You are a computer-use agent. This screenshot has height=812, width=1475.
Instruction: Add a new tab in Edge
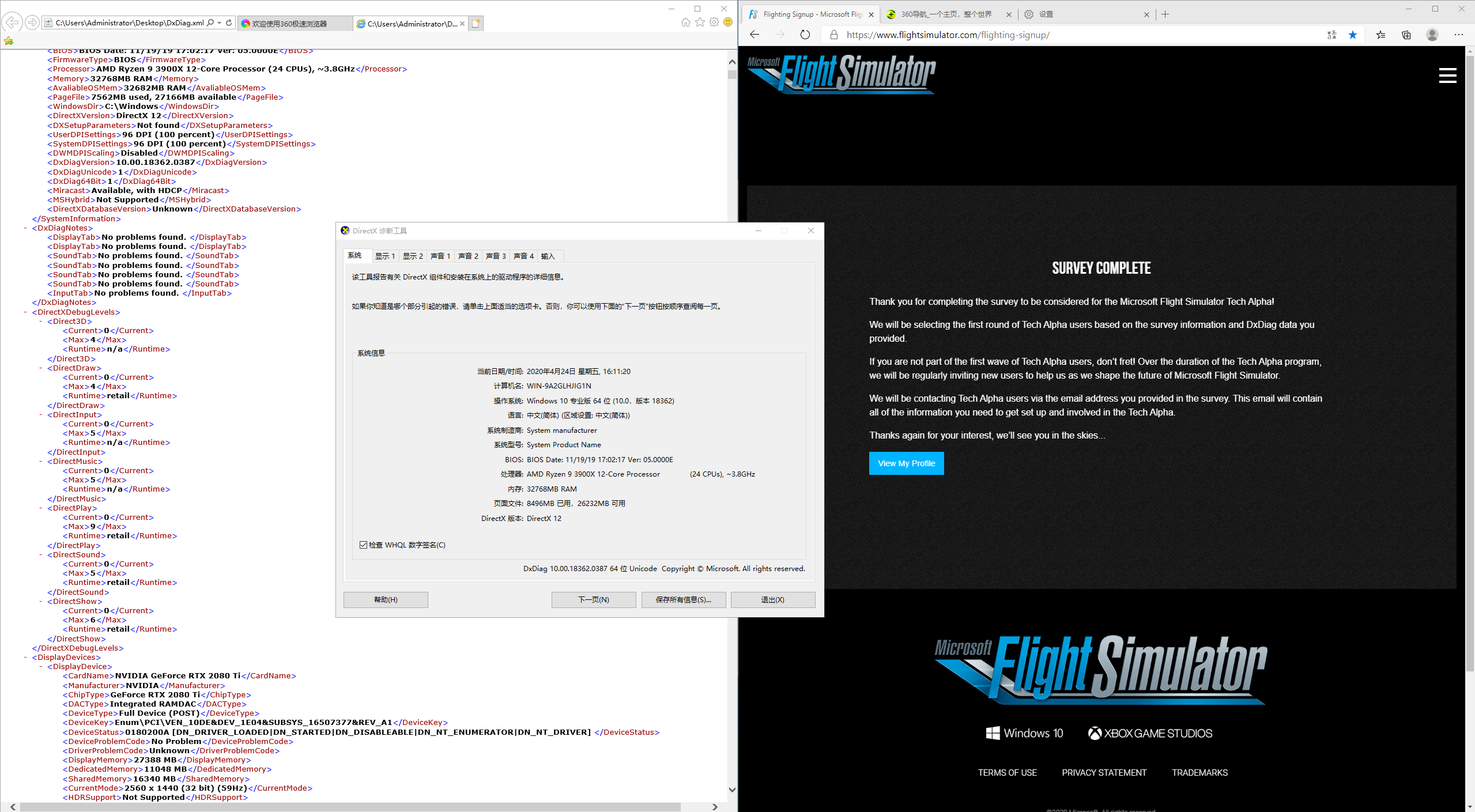click(x=1165, y=14)
